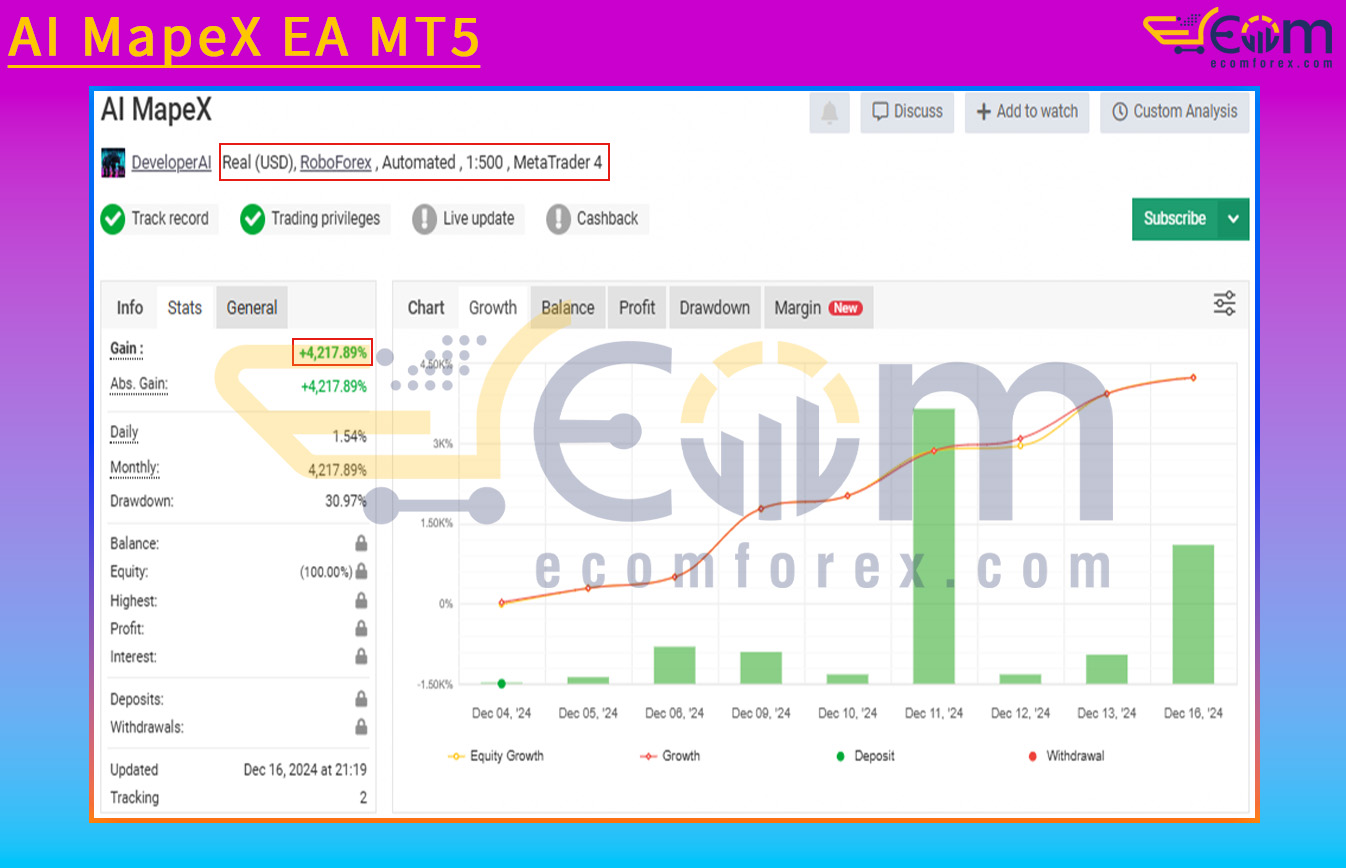Click the Interest lock icon
The height and width of the screenshot is (868, 1346).
(361, 657)
